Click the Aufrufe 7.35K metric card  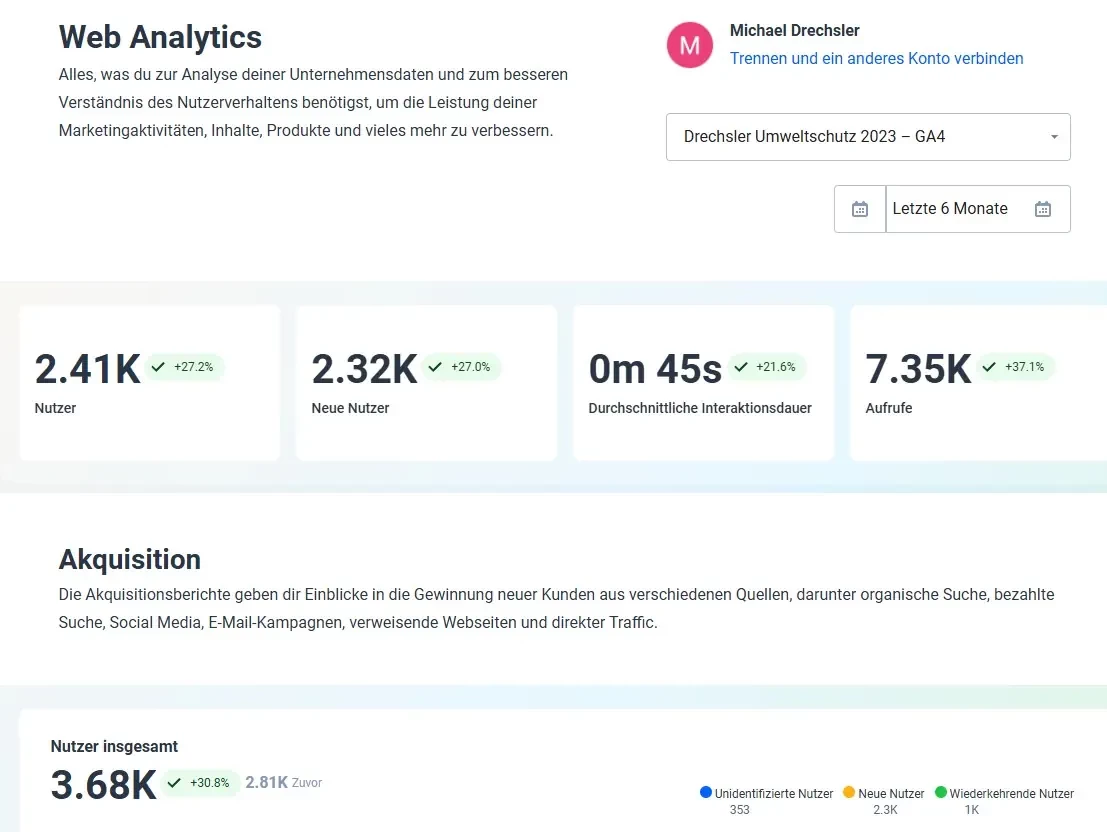click(x=978, y=383)
